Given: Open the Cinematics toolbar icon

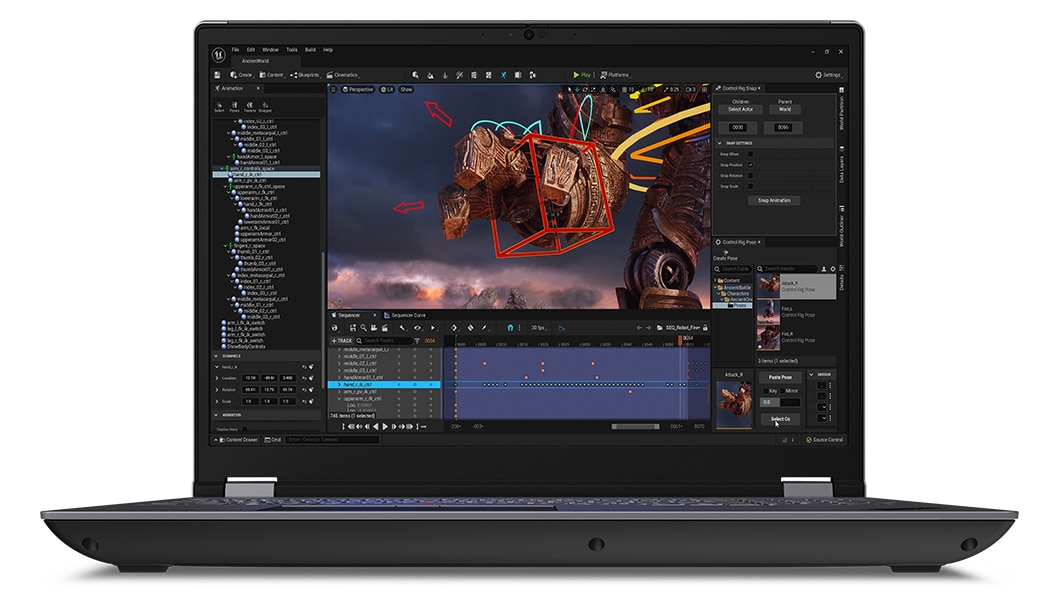Looking at the screenshot, I should pos(344,72).
